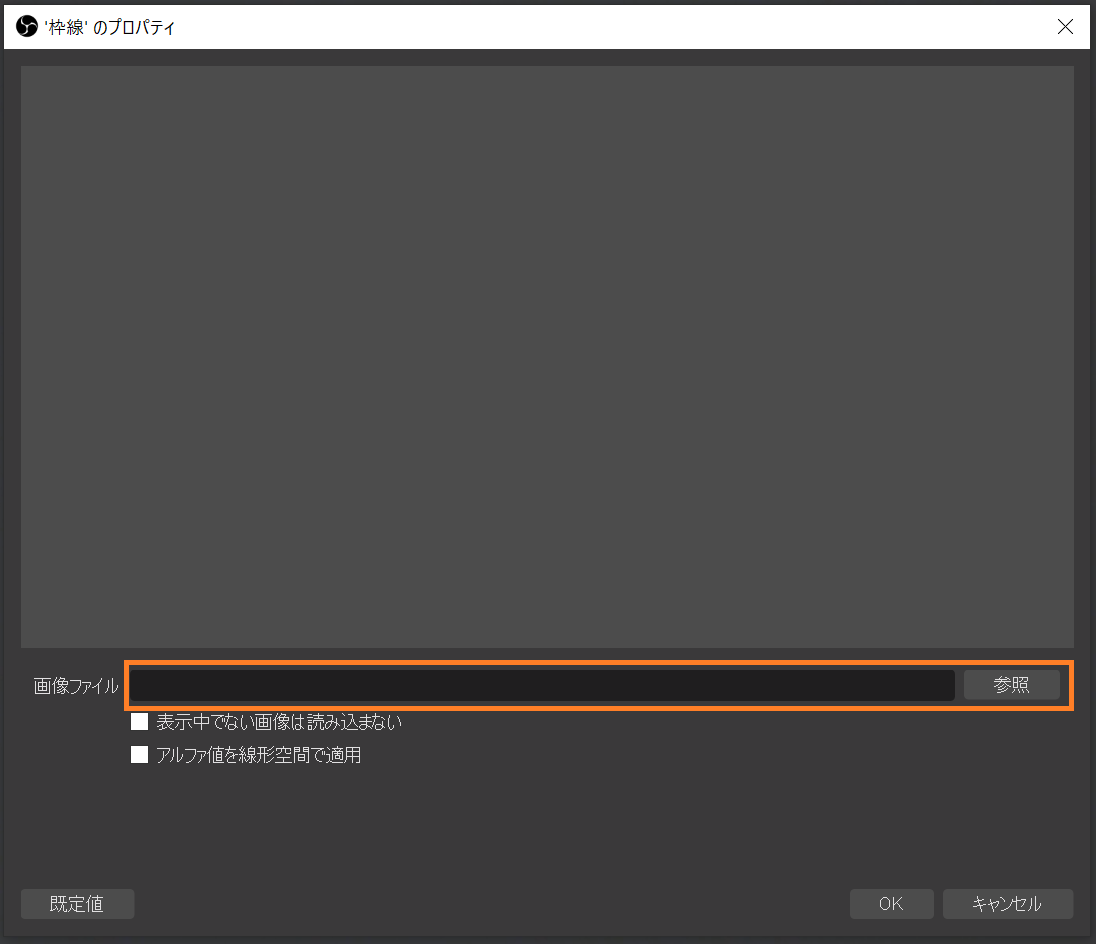Enable '表示中でない画像は読み込まない' checkbox

click(x=139, y=721)
